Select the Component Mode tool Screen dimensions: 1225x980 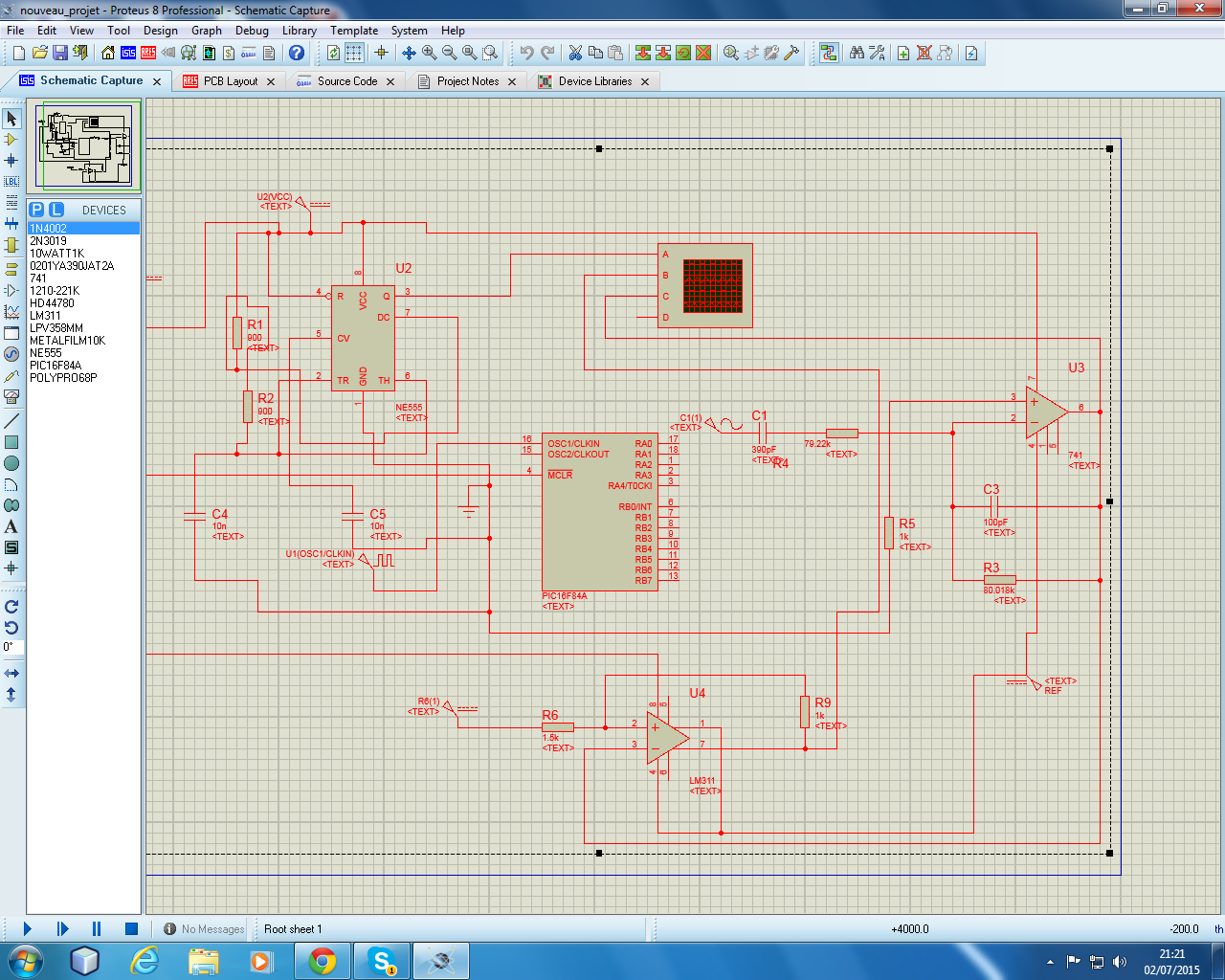point(11,140)
